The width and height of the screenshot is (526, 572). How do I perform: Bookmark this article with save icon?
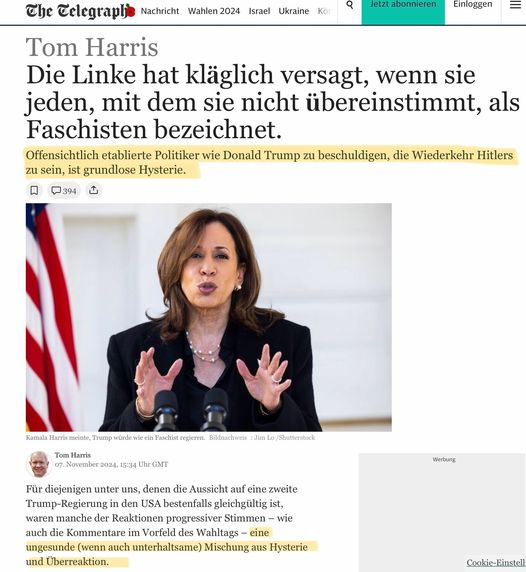click(34, 190)
